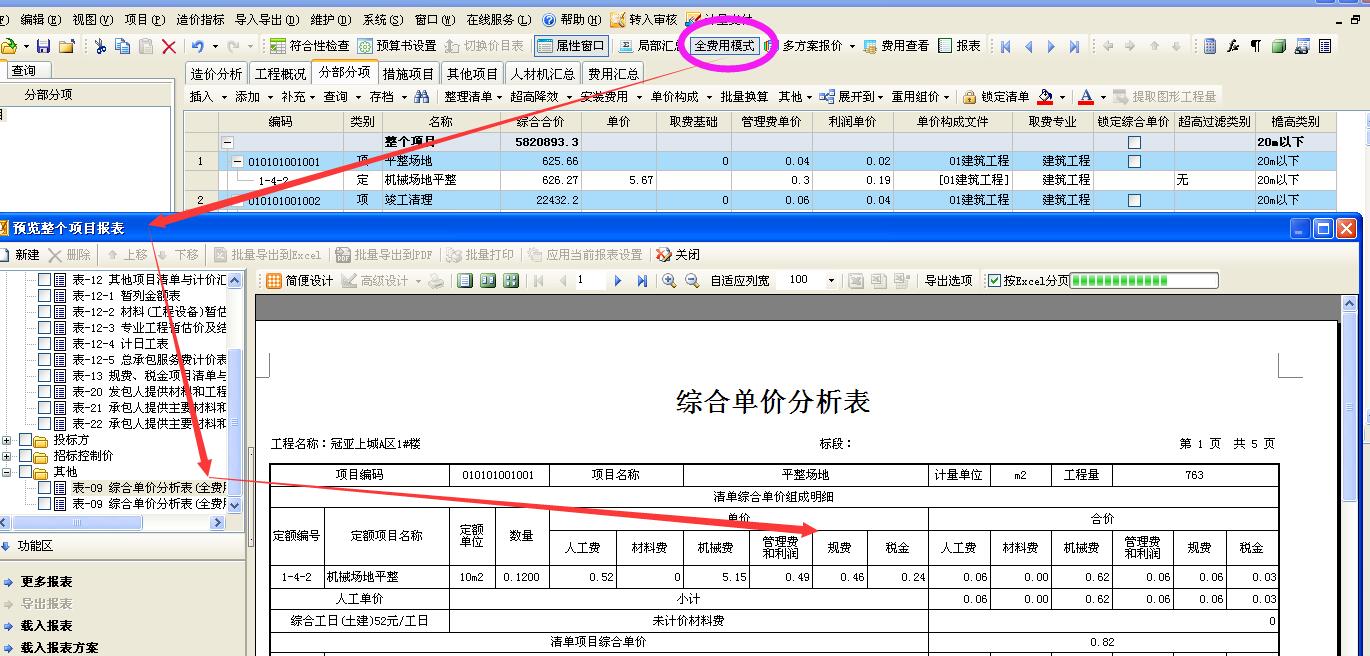
Task: Collapse the 整个项目 row minus box
Action: (228, 142)
